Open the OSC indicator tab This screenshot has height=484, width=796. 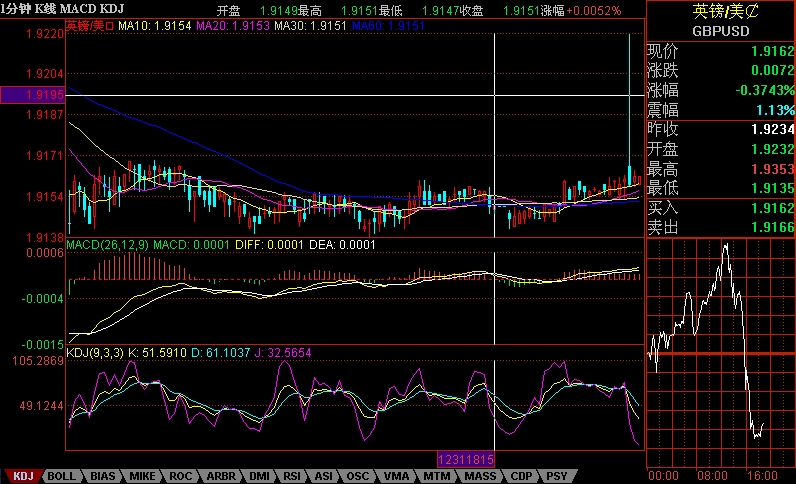[x=359, y=476]
